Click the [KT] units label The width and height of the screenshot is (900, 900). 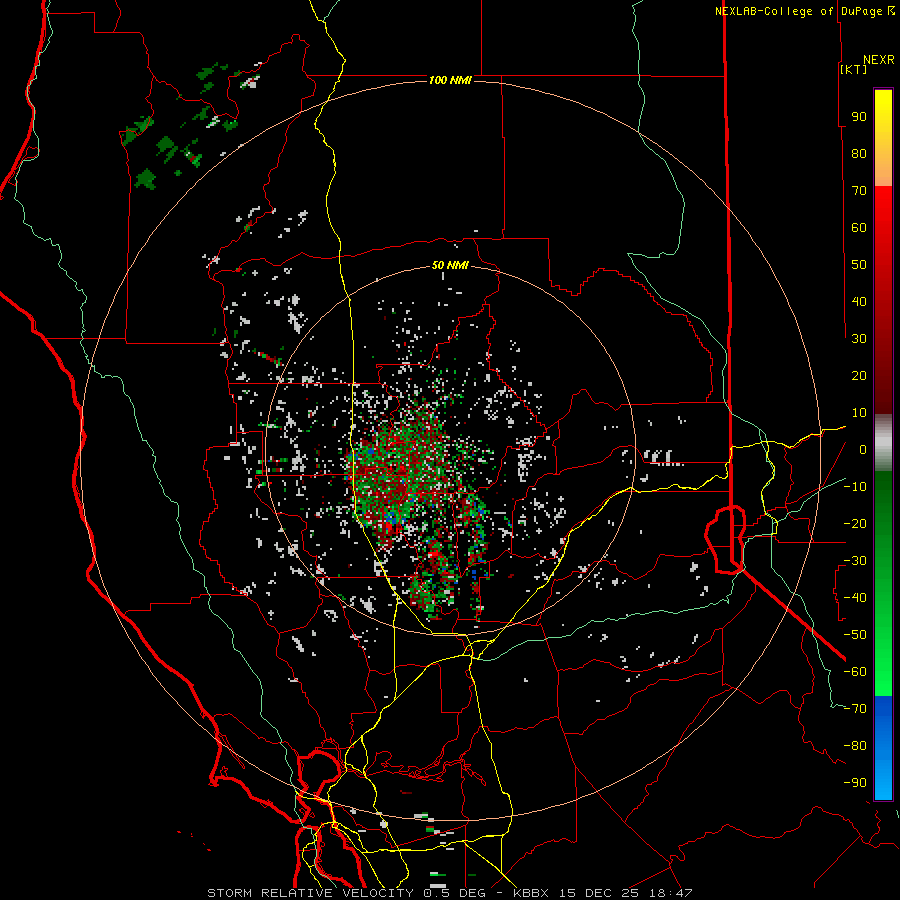pos(854,69)
